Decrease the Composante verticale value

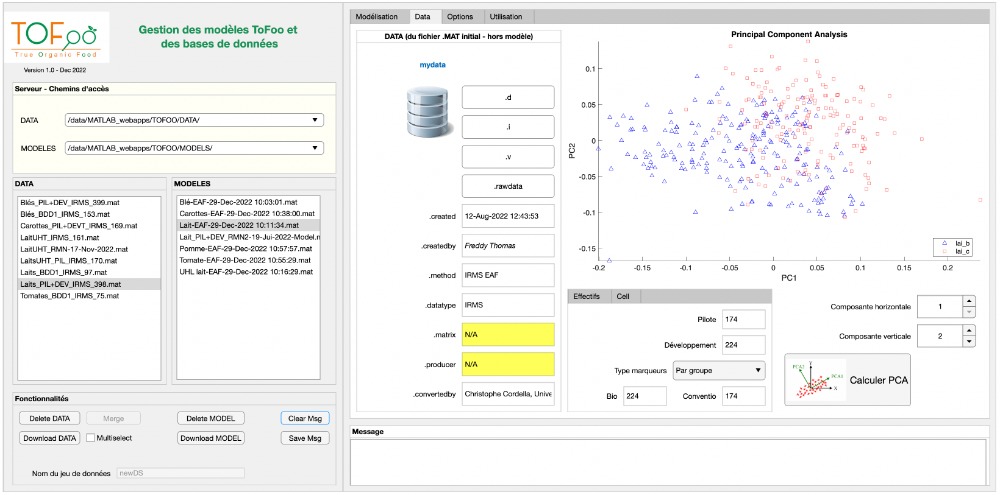click(x=968, y=343)
